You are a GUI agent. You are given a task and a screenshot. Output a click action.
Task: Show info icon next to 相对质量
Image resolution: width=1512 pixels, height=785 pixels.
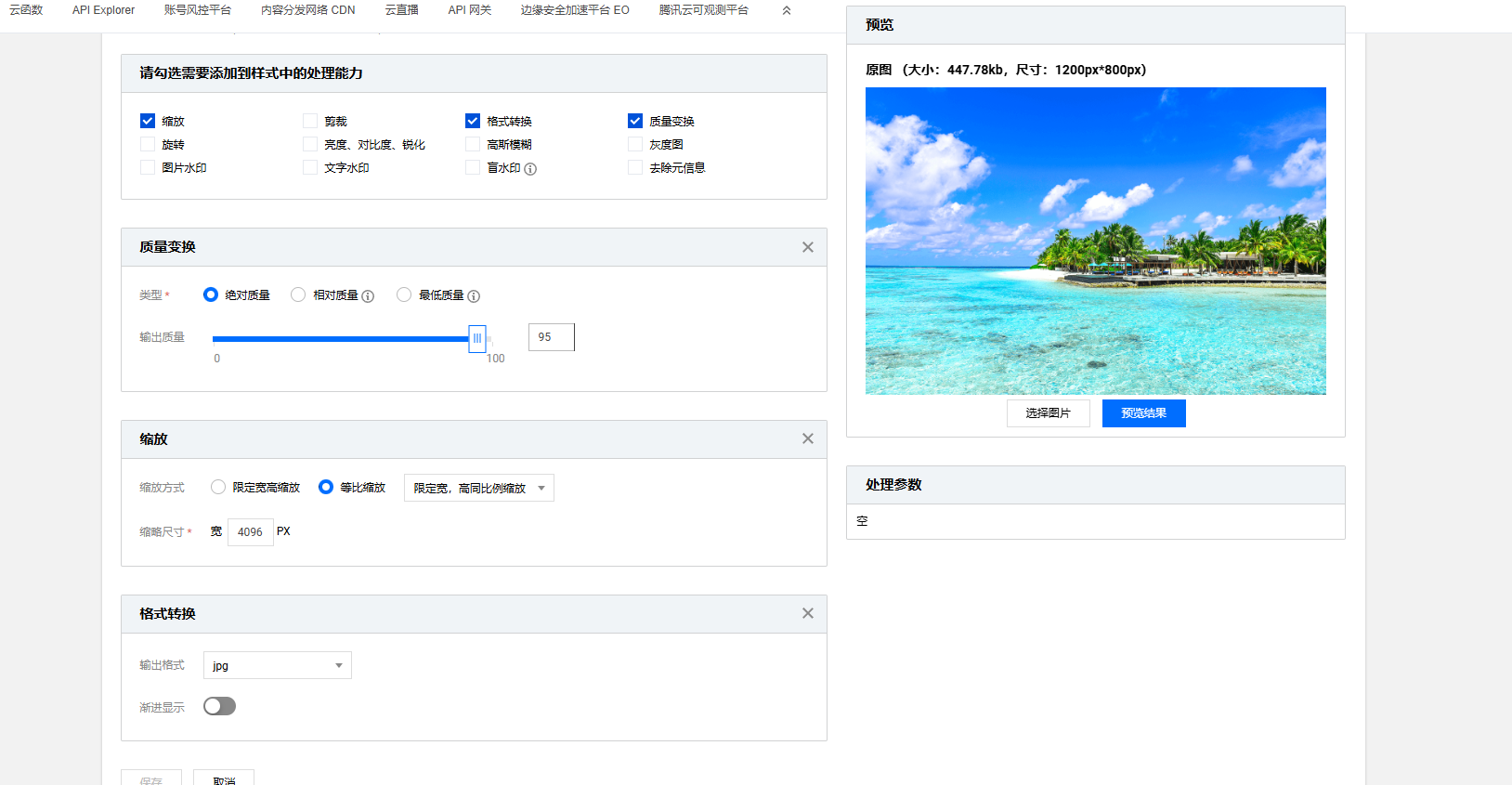tap(368, 296)
